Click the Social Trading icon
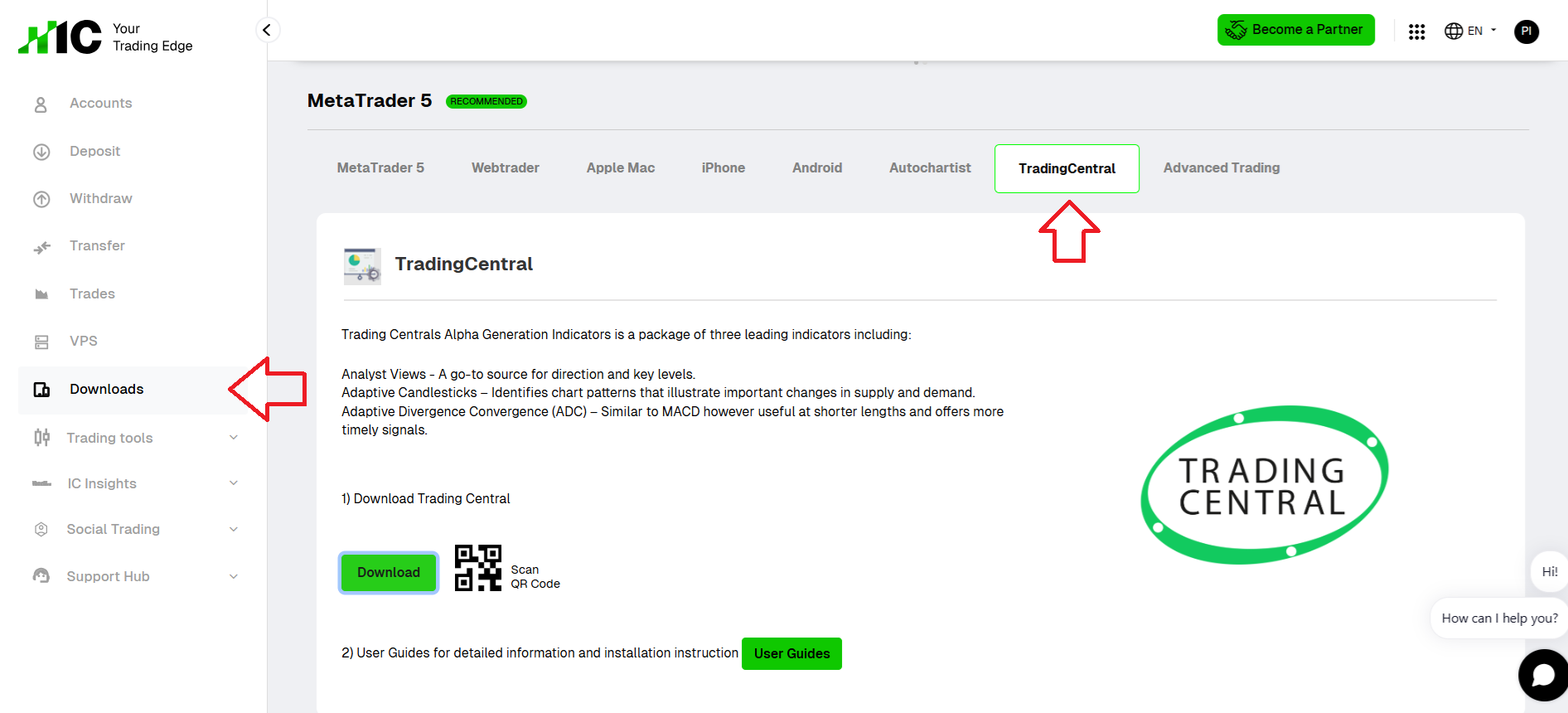Image resolution: width=1568 pixels, height=713 pixels. tap(41, 529)
